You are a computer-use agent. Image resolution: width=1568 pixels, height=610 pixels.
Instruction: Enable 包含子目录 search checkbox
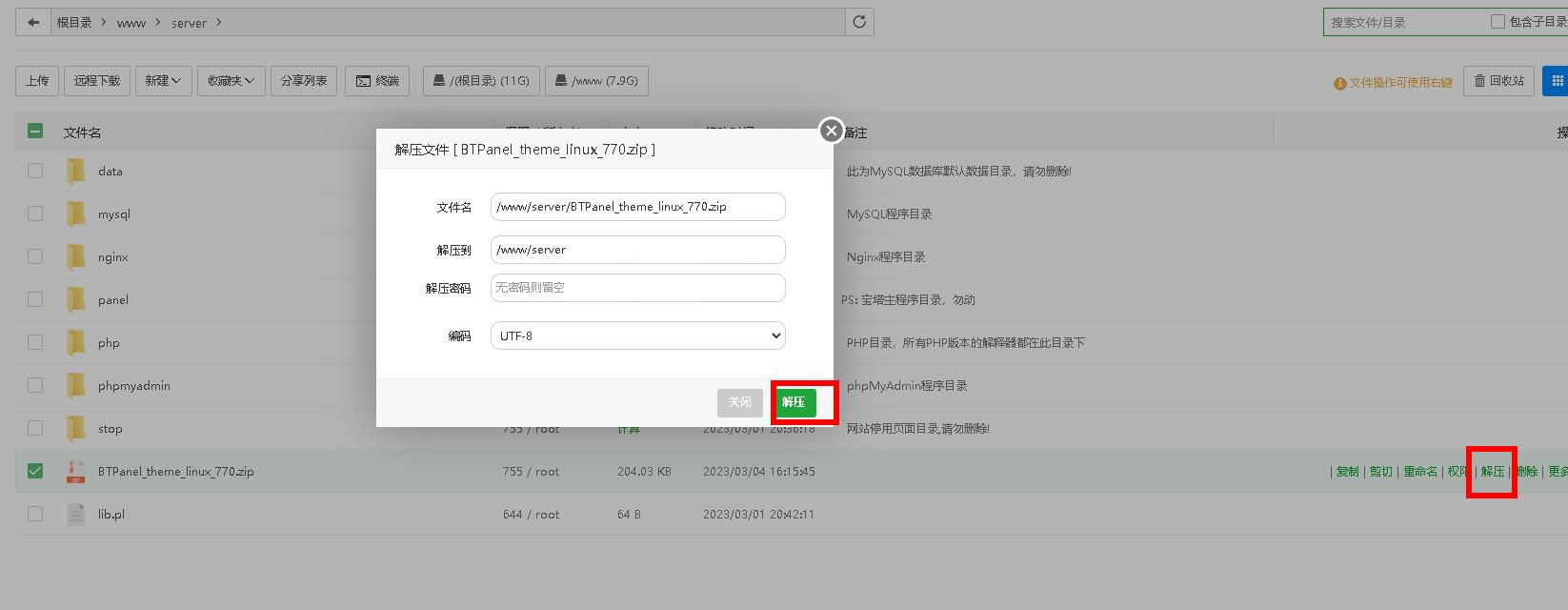(1498, 21)
